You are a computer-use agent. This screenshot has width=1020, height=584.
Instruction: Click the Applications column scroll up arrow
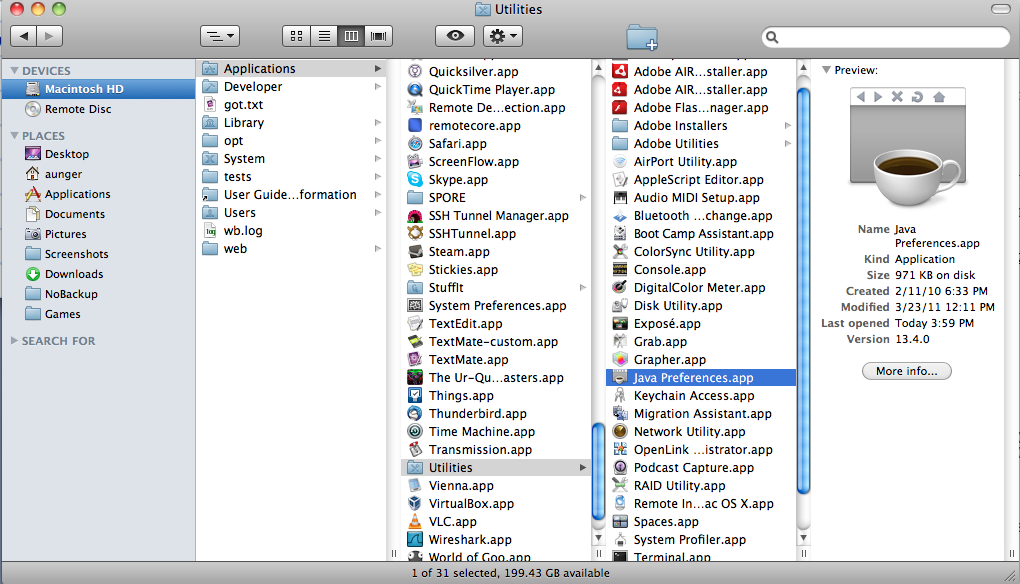(x=598, y=68)
